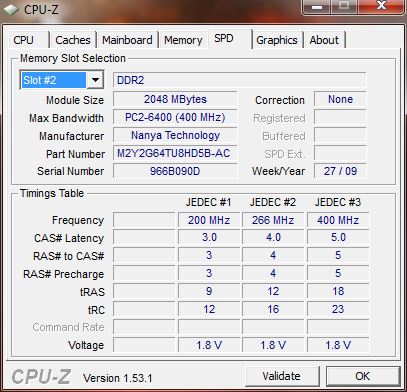The width and height of the screenshot is (407, 392).
Task: Click serial number 966B090D
Action: pos(175,171)
